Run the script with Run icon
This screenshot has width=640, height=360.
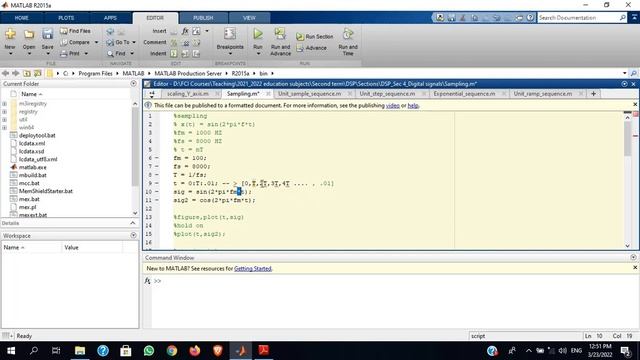(x=258, y=34)
